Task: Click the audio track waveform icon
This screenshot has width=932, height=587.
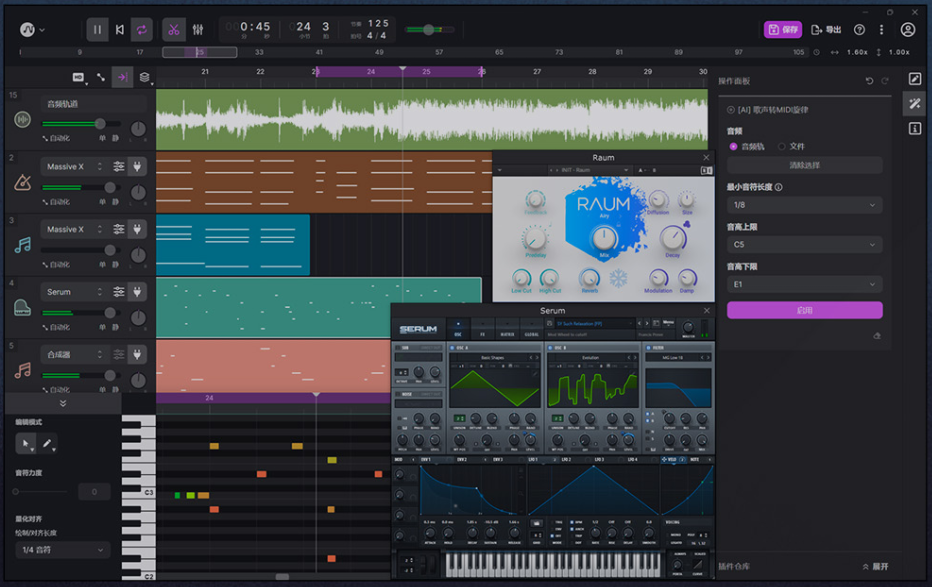Action: (x=23, y=119)
